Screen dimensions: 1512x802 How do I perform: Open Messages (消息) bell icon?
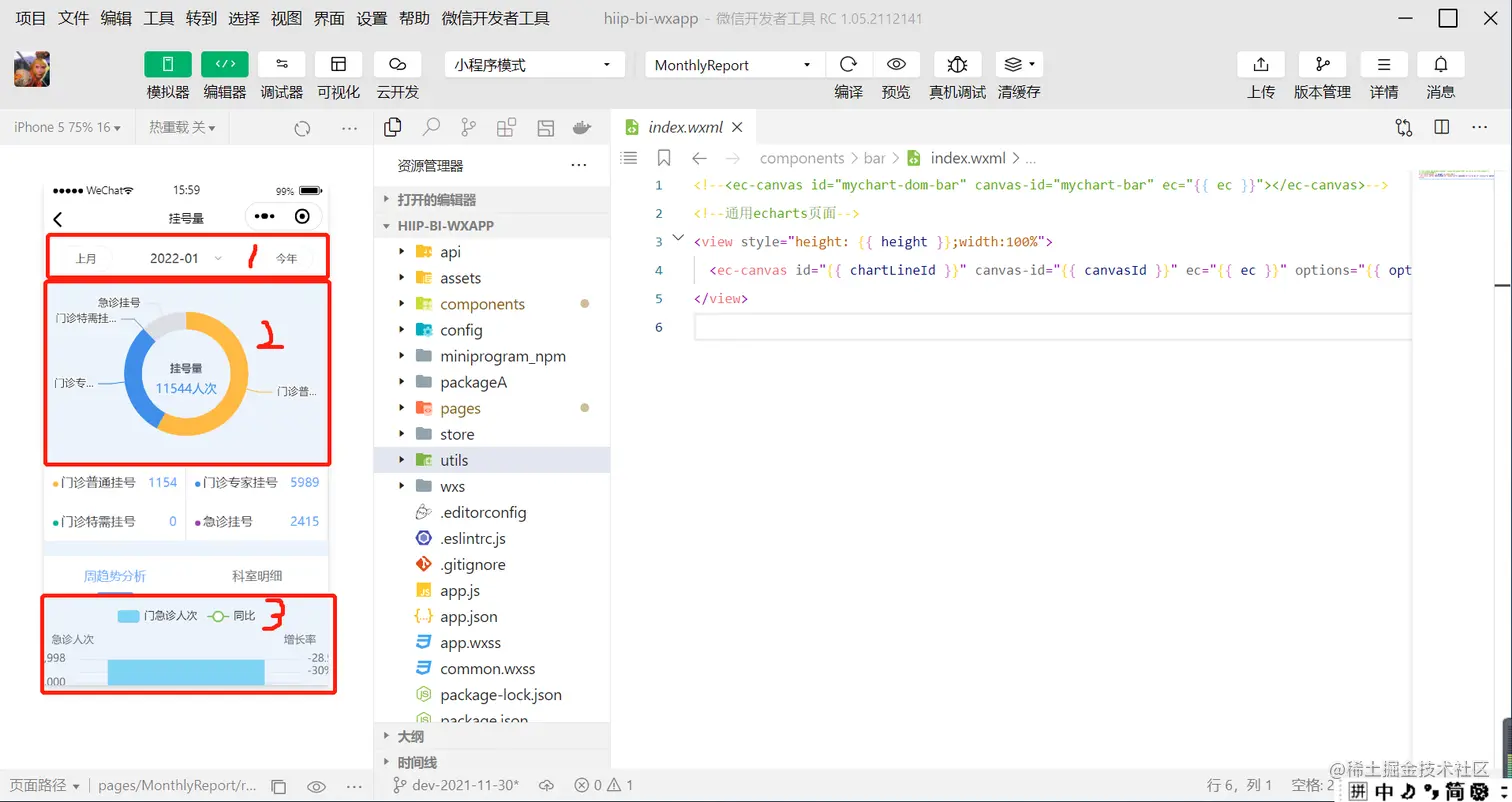(x=1441, y=64)
